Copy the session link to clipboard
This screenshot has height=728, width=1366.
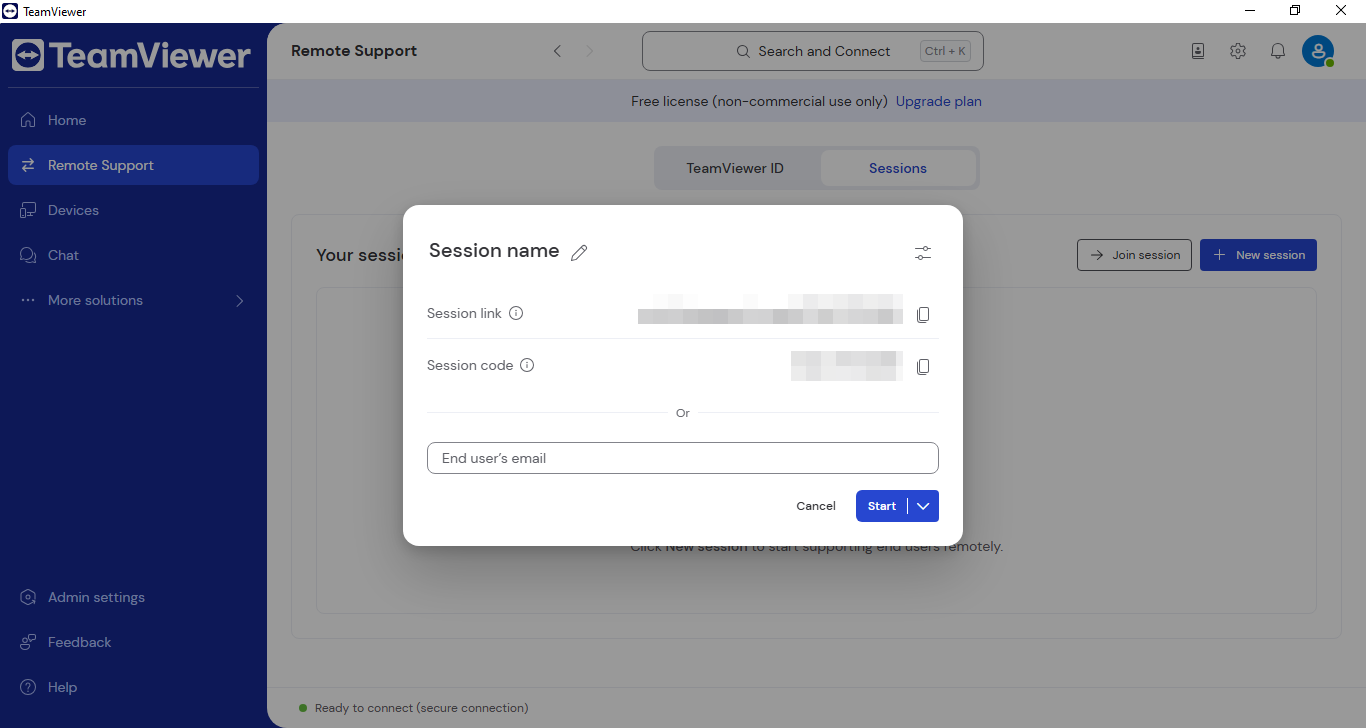point(923,315)
